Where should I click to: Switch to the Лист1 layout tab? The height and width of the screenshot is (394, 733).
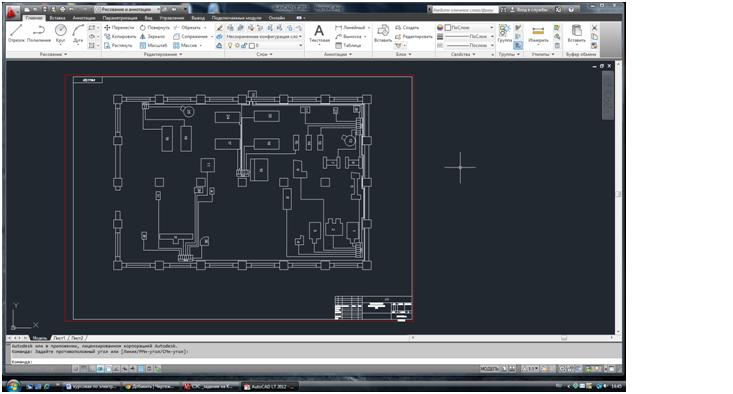pyautogui.click(x=59, y=338)
